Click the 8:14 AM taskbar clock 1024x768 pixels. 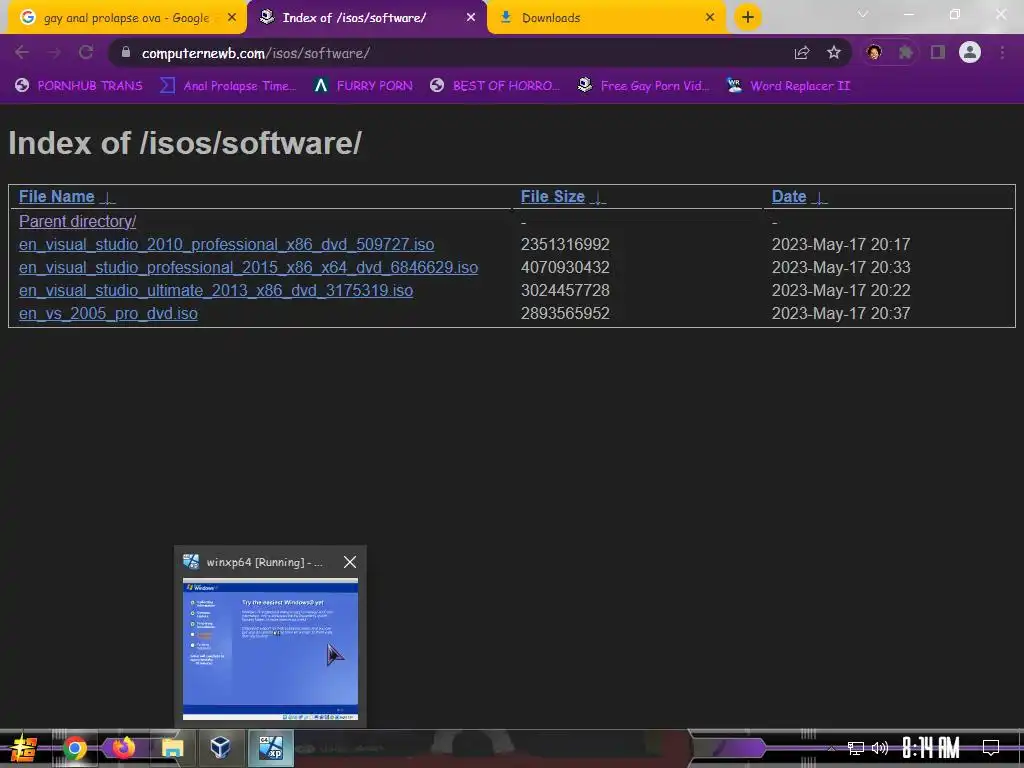click(931, 748)
